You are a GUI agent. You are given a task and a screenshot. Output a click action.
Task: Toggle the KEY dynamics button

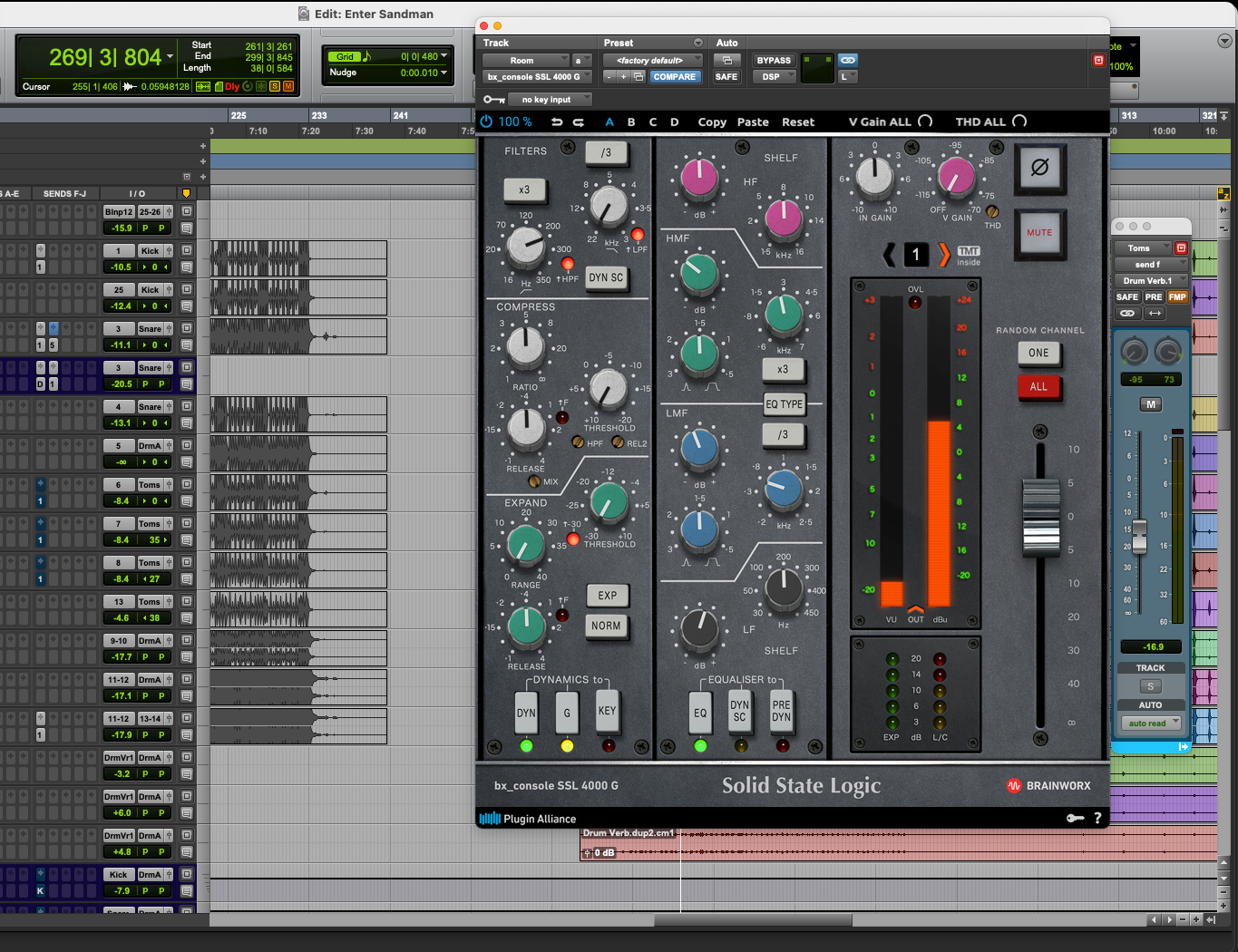607,711
